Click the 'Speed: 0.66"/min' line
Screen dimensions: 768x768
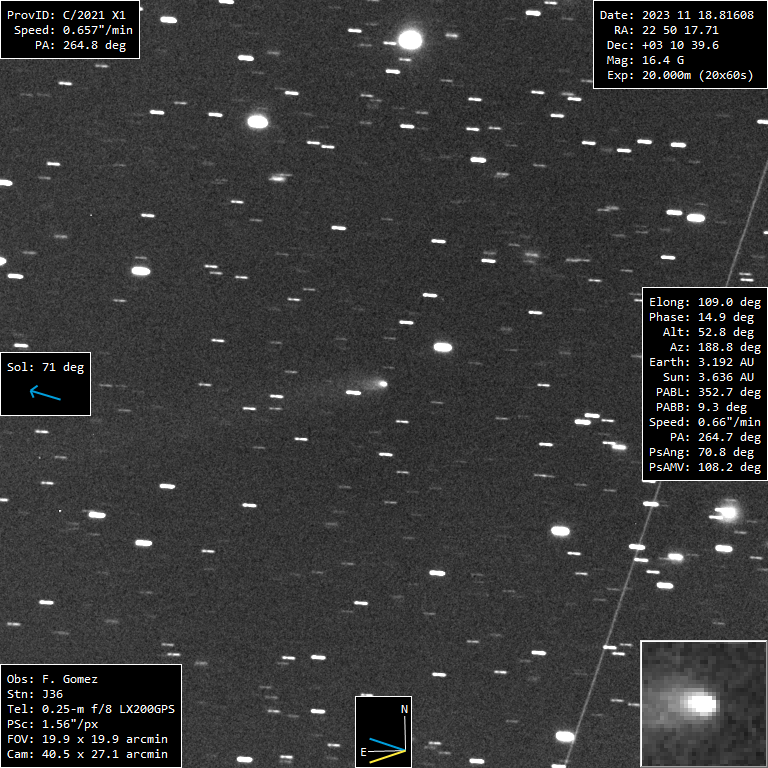705,423
